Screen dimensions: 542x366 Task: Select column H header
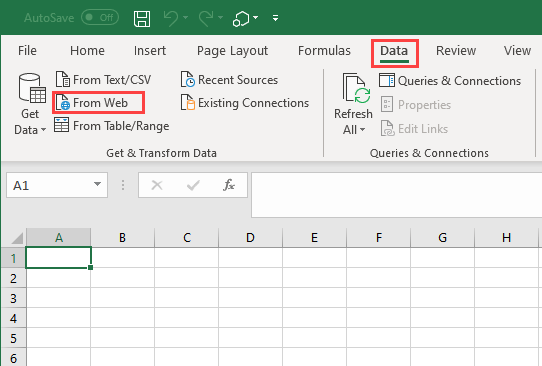[x=506, y=238]
